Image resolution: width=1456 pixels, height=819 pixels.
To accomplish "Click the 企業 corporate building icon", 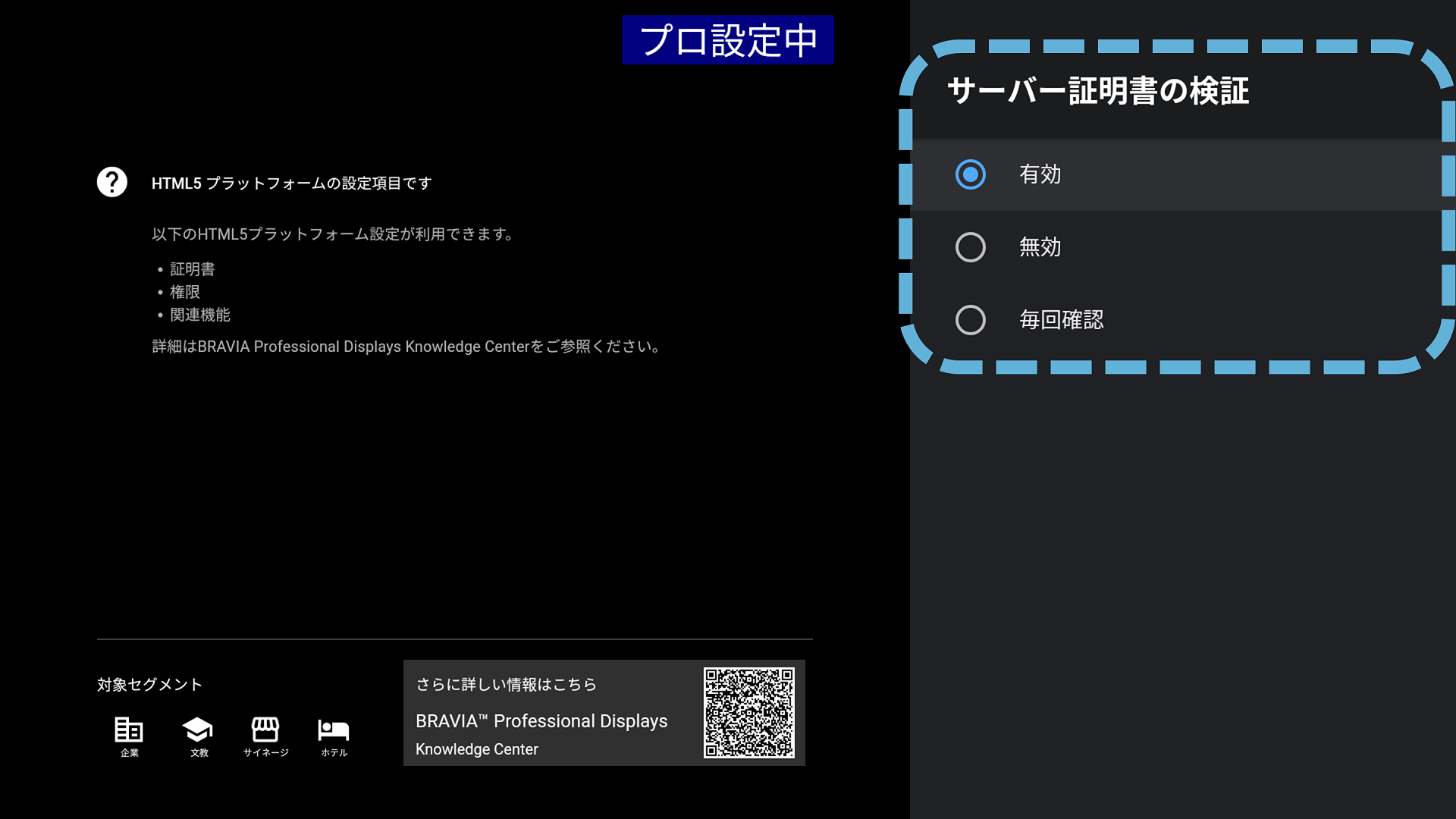I will tap(129, 730).
